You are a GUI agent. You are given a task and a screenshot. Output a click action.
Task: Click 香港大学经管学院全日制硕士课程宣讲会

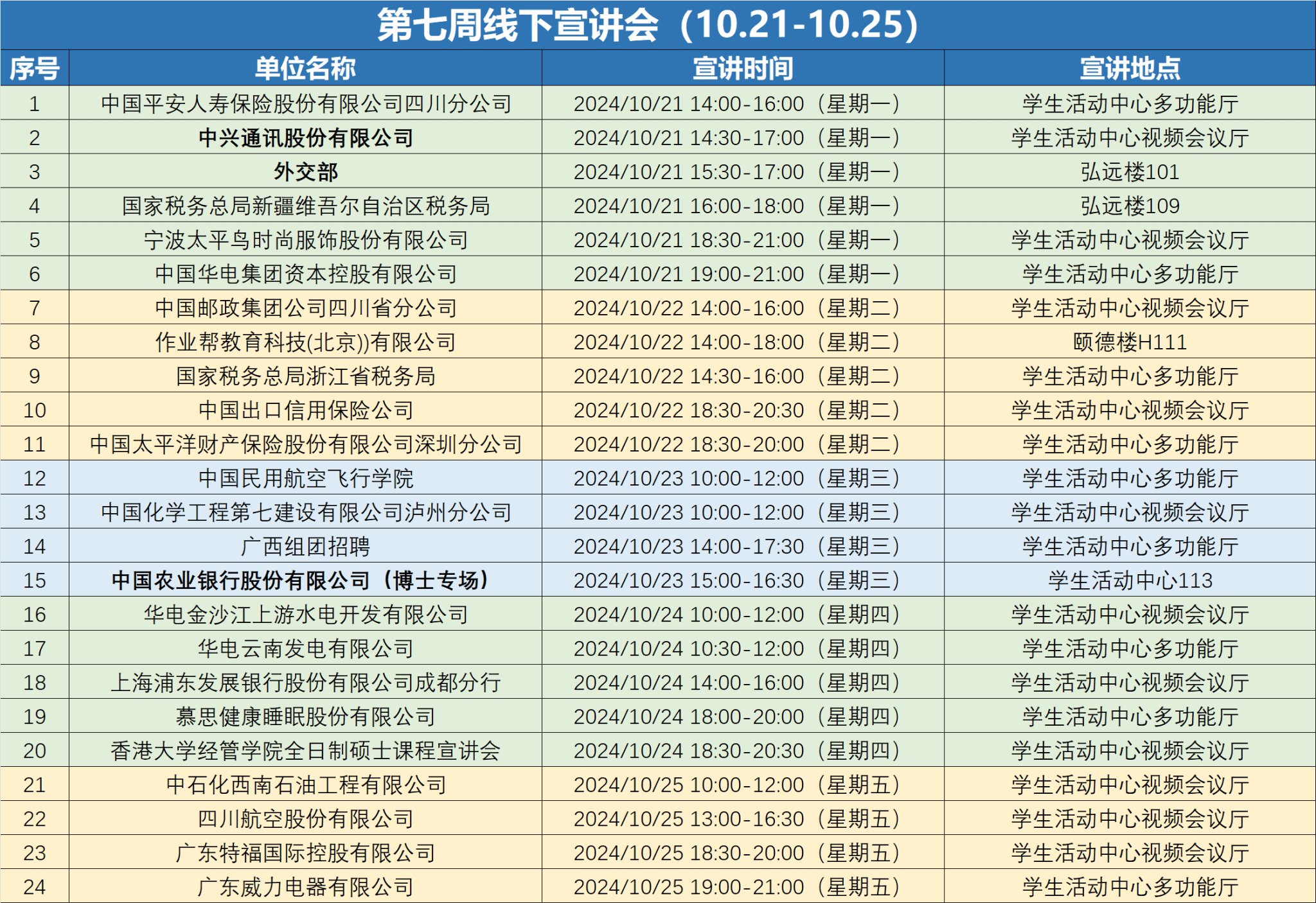[x=306, y=750]
